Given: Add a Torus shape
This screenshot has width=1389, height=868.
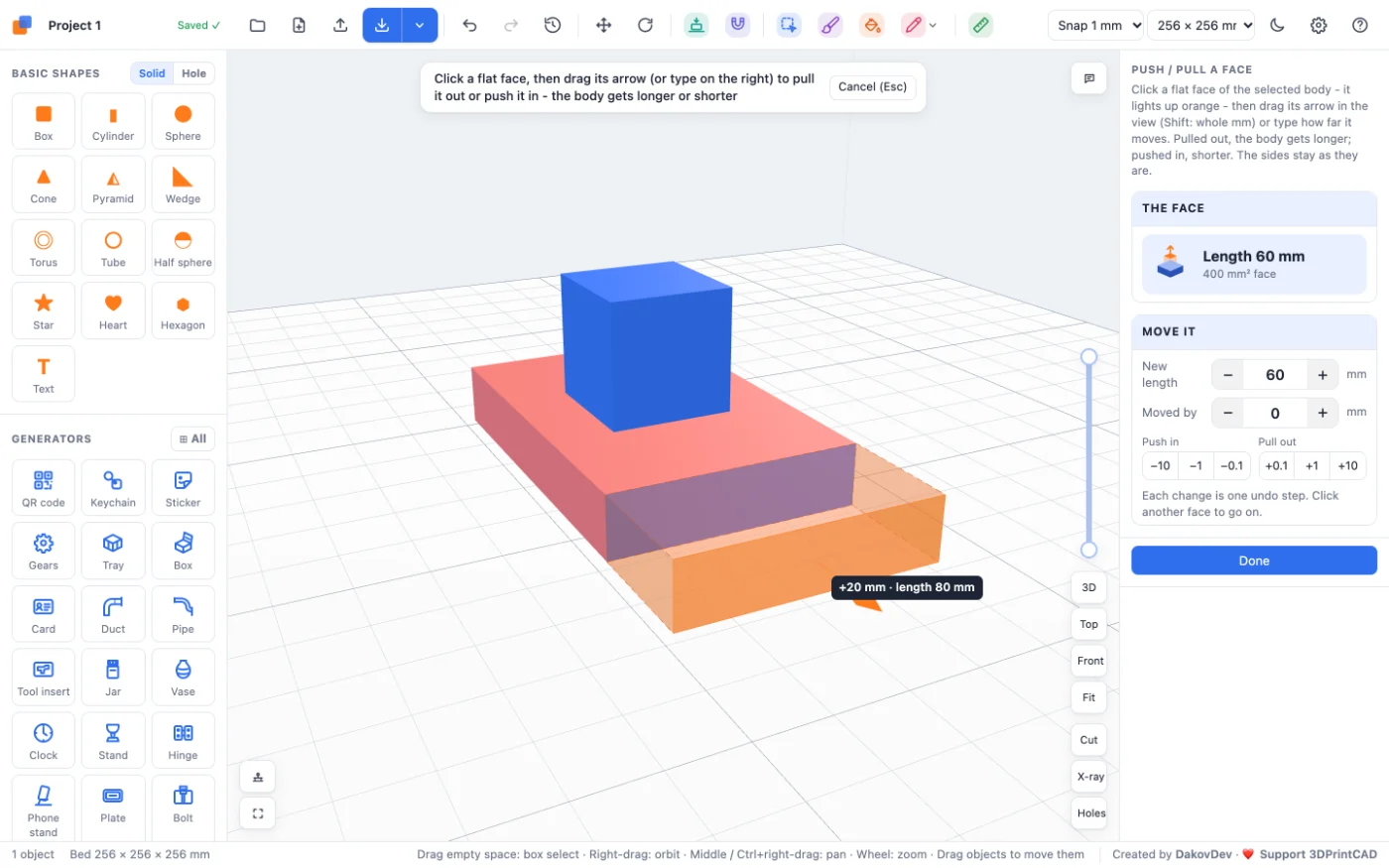Looking at the screenshot, I should click(44, 247).
